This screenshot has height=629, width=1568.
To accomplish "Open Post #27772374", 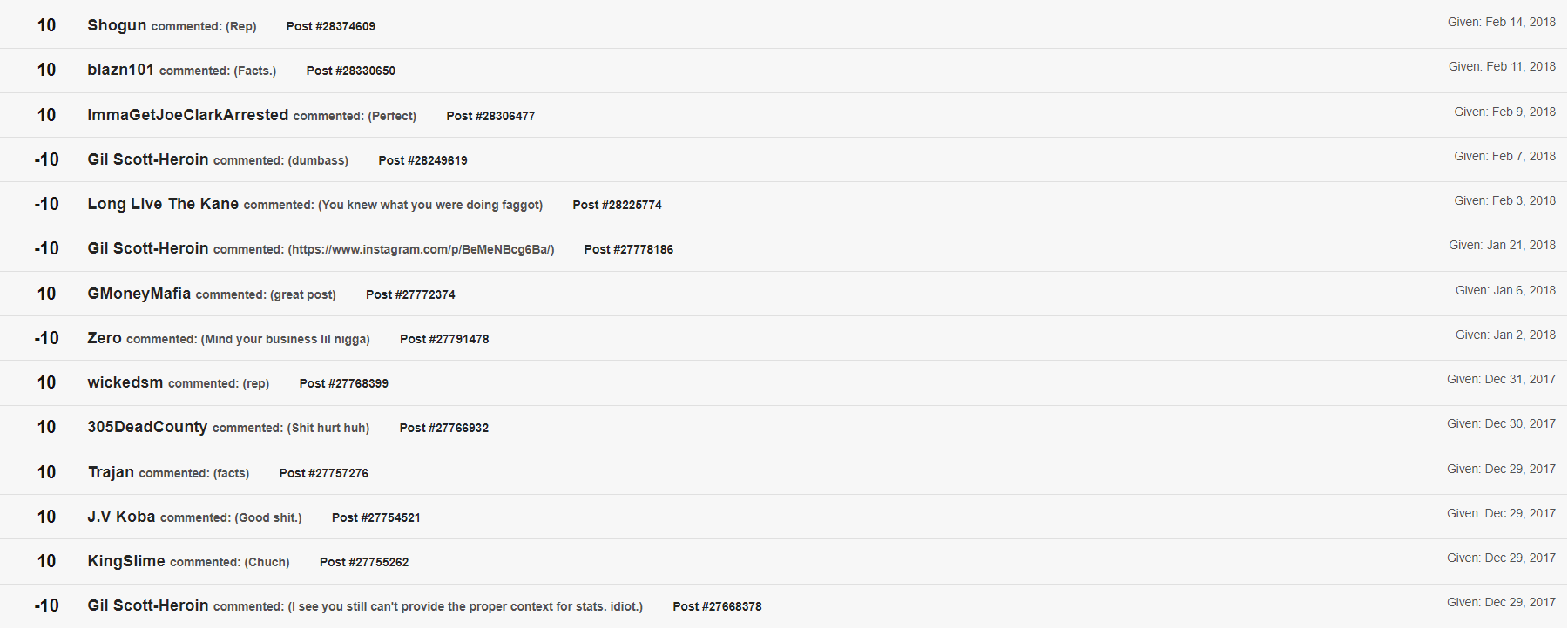I will tap(410, 294).
